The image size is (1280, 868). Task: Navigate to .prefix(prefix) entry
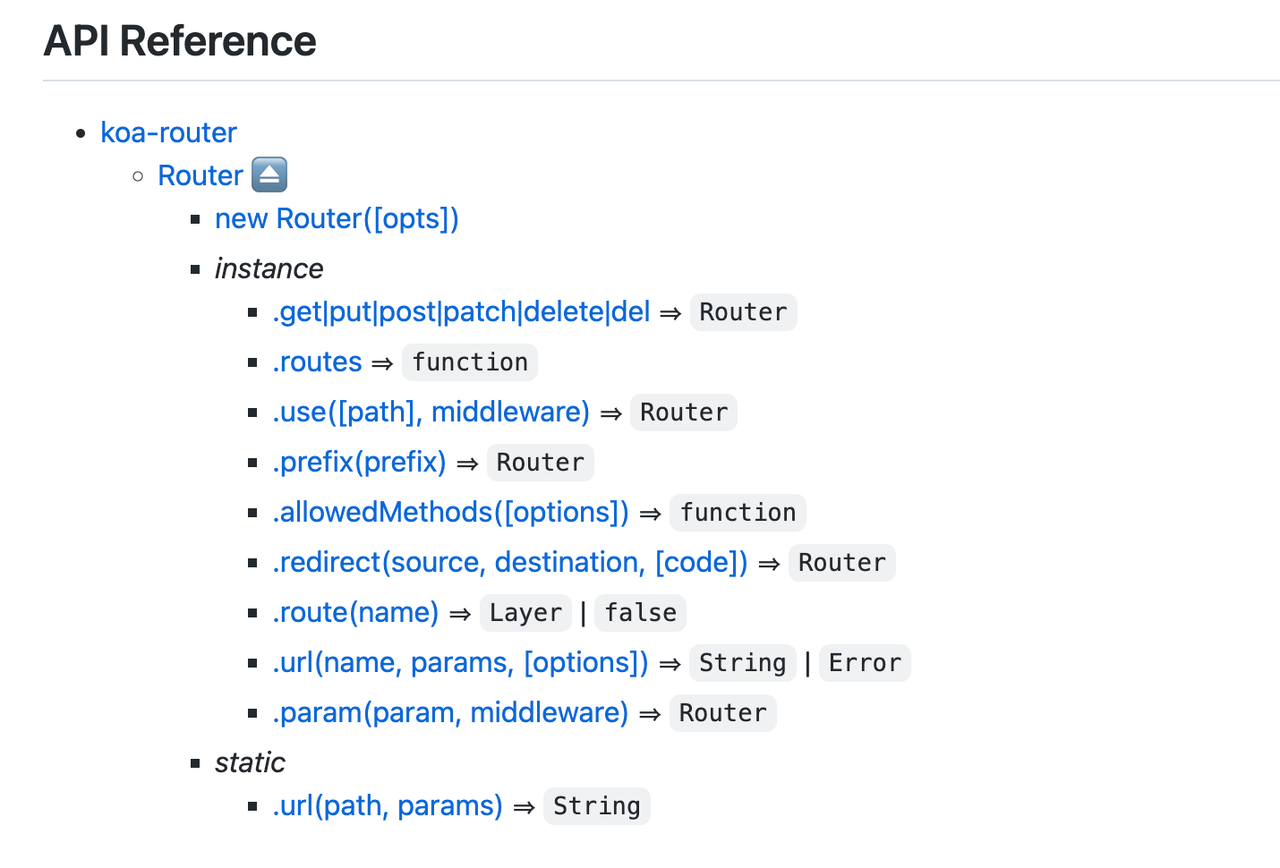click(359, 462)
